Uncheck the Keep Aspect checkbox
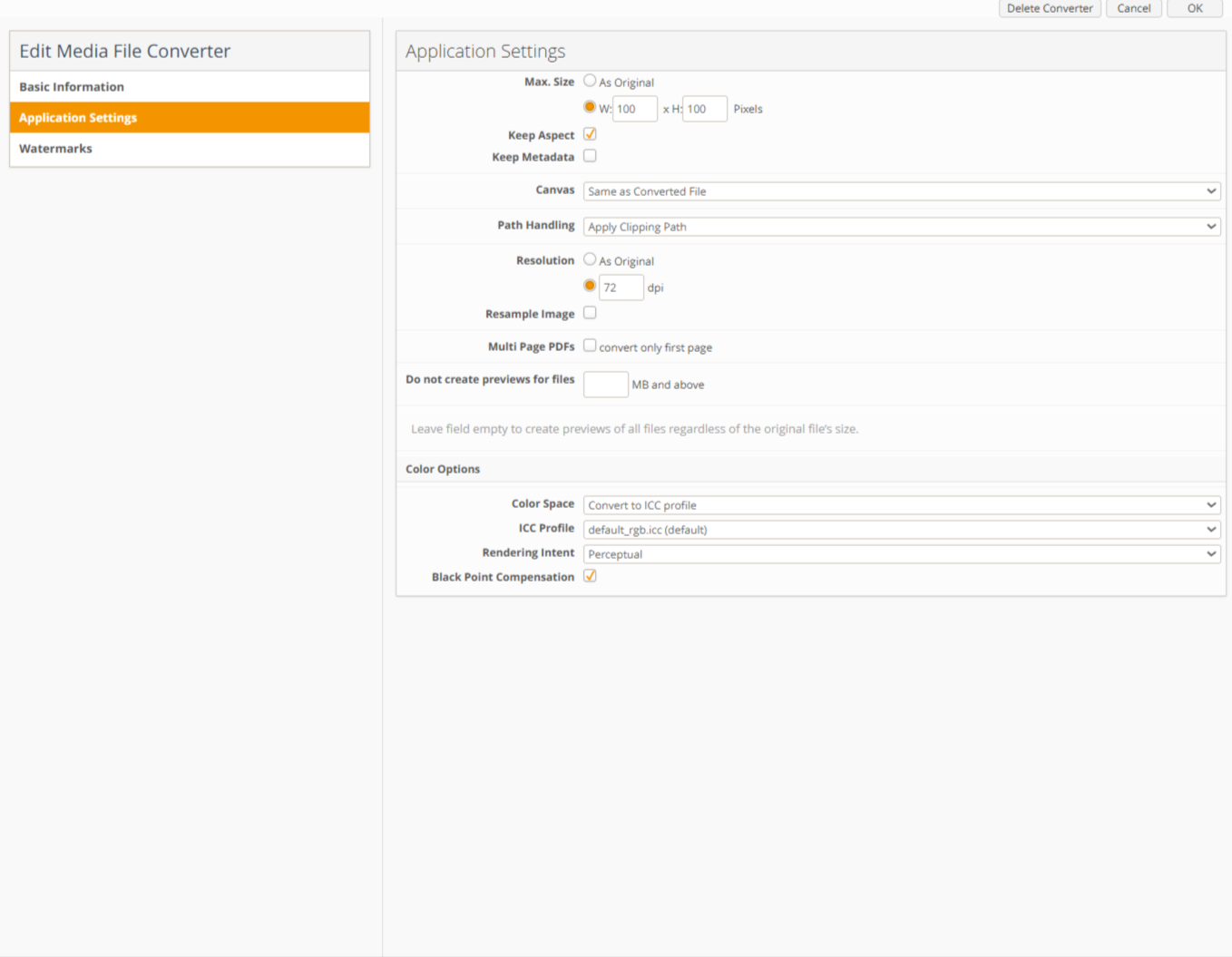The width and height of the screenshot is (1232, 957). pos(590,134)
